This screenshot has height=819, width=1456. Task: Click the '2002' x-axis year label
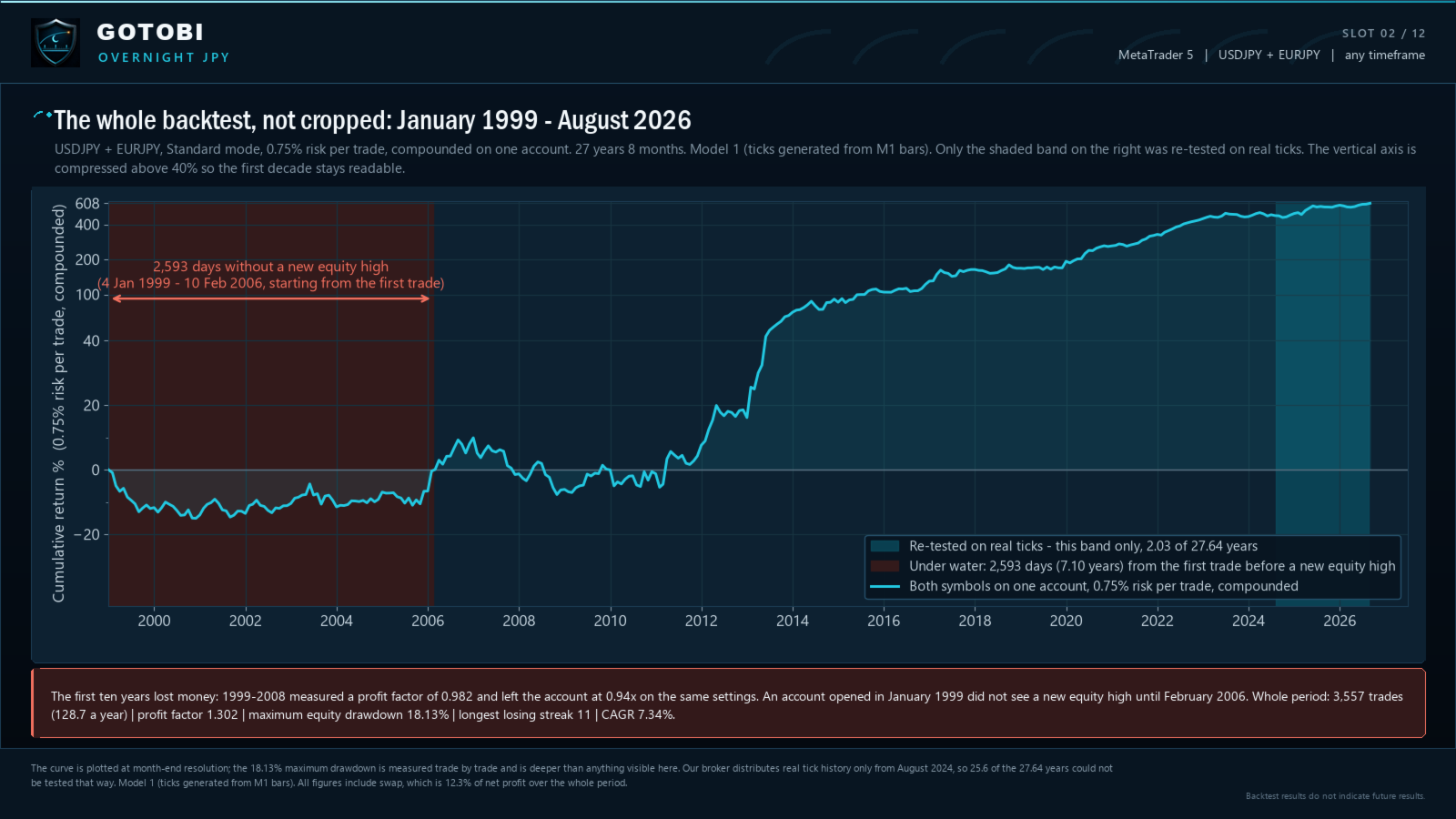(x=245, y=621)
